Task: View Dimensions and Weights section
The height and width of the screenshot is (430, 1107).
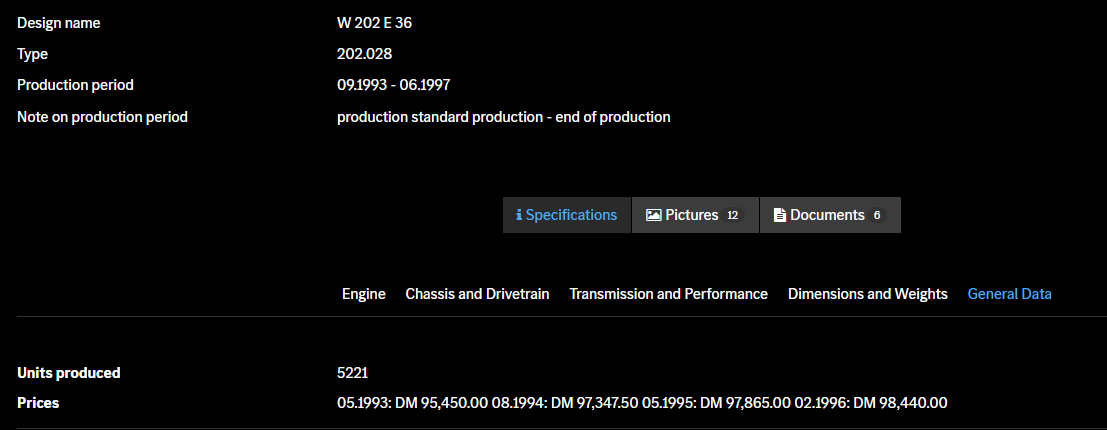Action: [x=868, y=294]
